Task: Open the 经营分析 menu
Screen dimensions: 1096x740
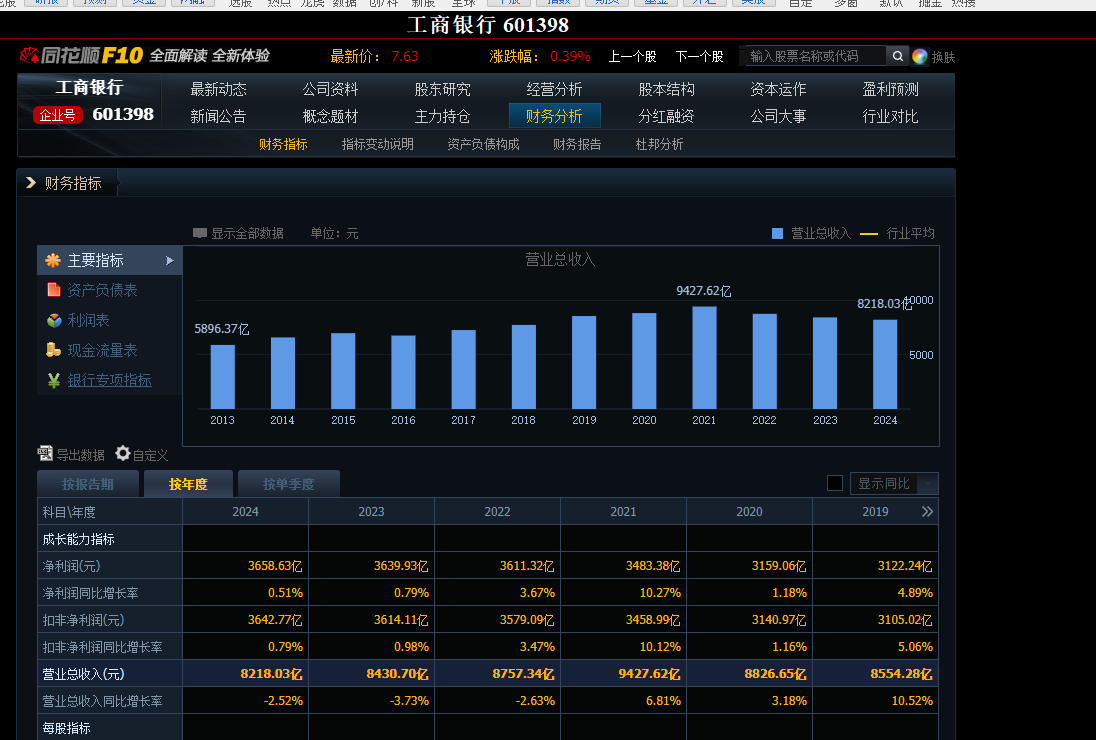Action: tap(554, 89)
